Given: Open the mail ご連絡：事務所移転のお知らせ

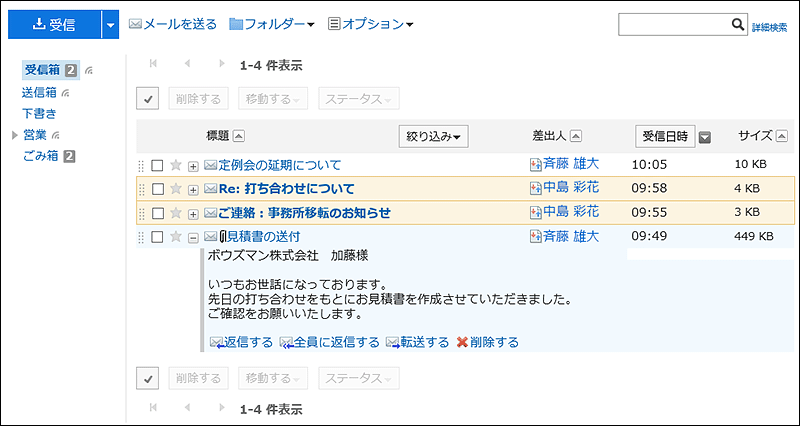Looking at the screenshot, I should [305, 213].
